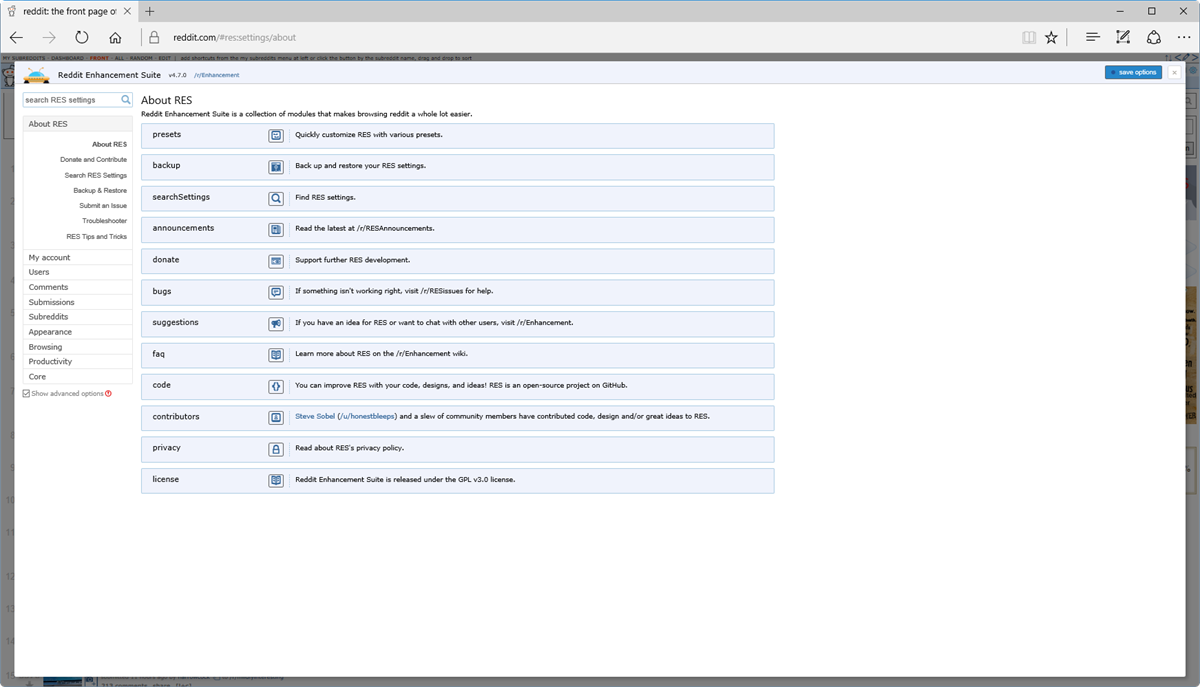Image resolution: width=1200 pixels, height=687 pixels.
Task: Click the floppy disk icon in the backup row
Action: coord(276,166)
